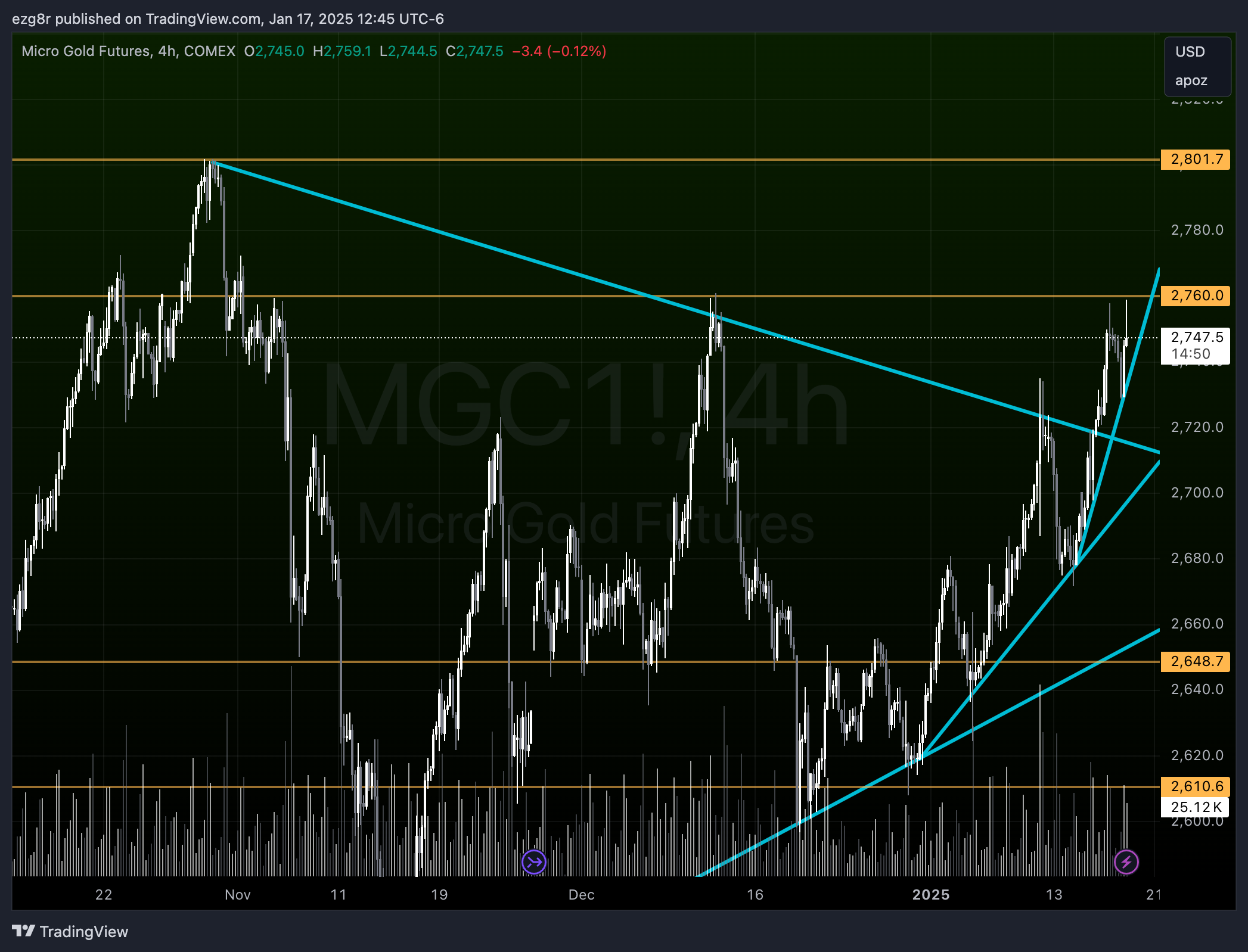This screenshot has height=952, width=1248.
Task: Click the Nov date label on time axis
Action: coord(238,895)
